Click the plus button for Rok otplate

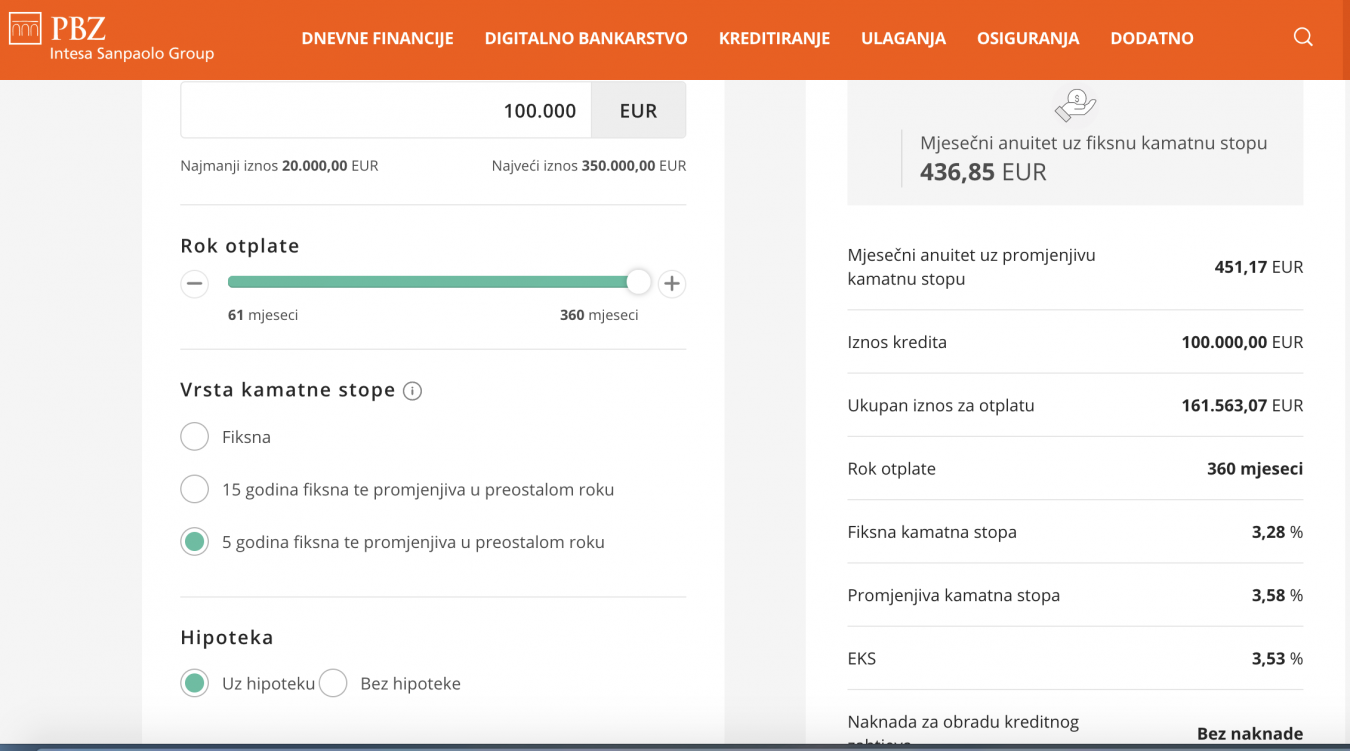tap(672, 284)
